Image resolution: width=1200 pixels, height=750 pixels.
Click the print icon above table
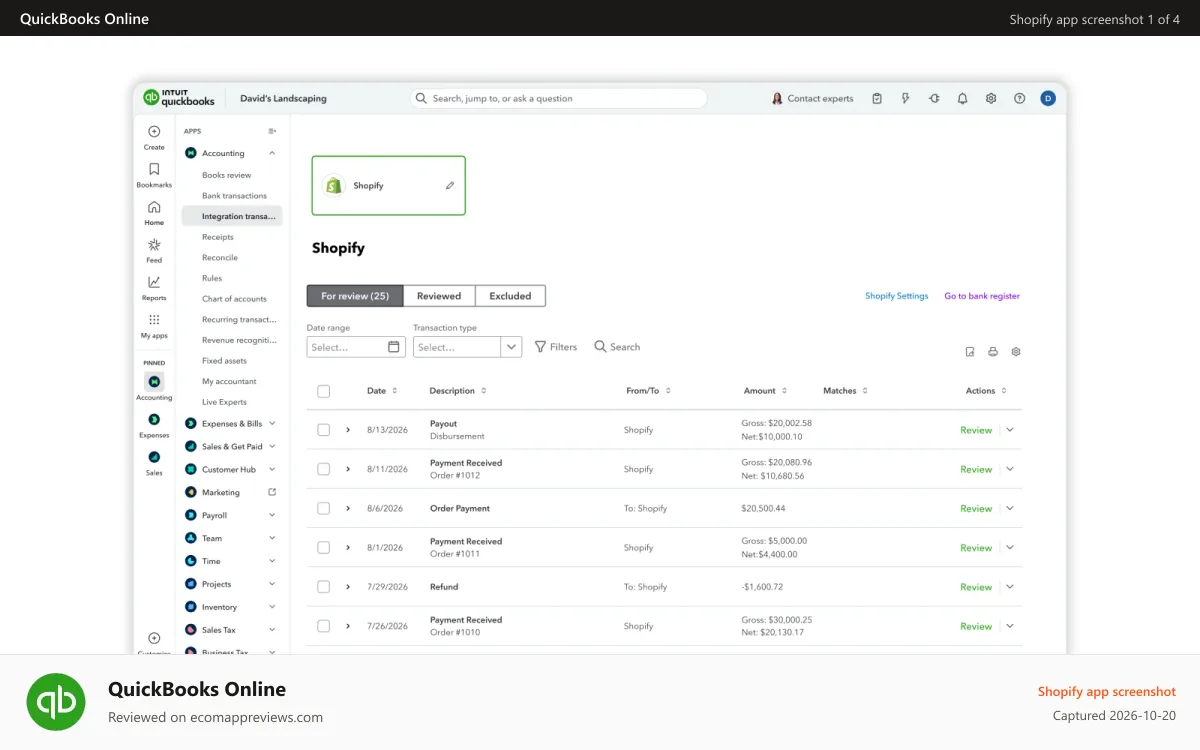(x=993, y=352)
